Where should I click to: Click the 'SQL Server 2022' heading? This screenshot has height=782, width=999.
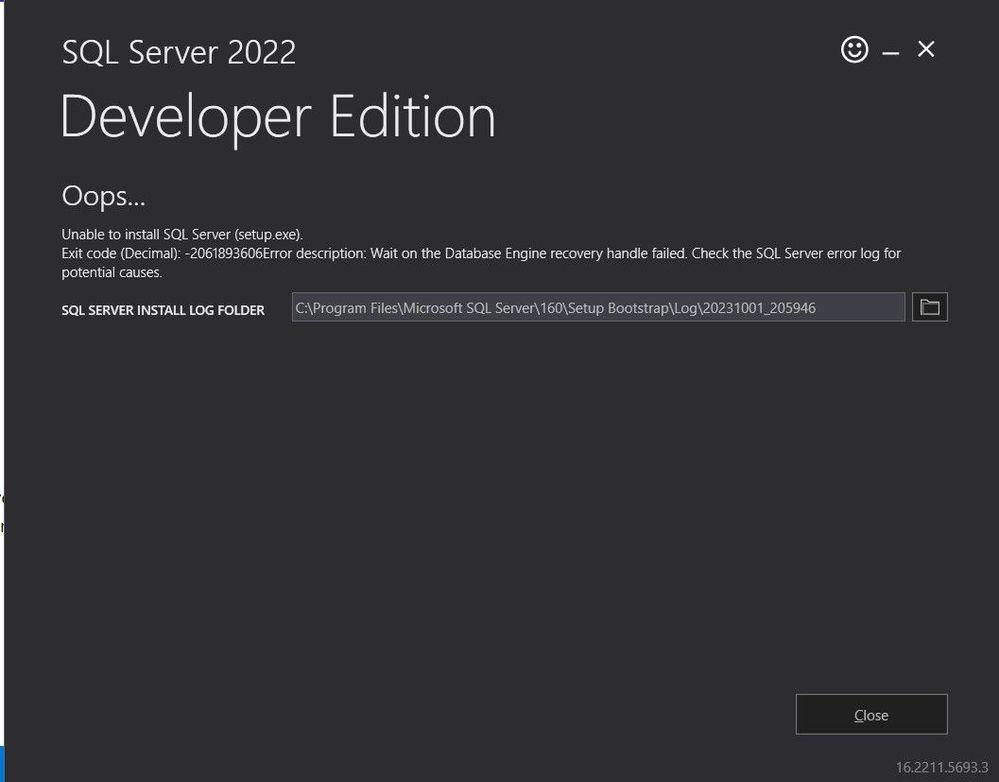[x=179, y=52]
